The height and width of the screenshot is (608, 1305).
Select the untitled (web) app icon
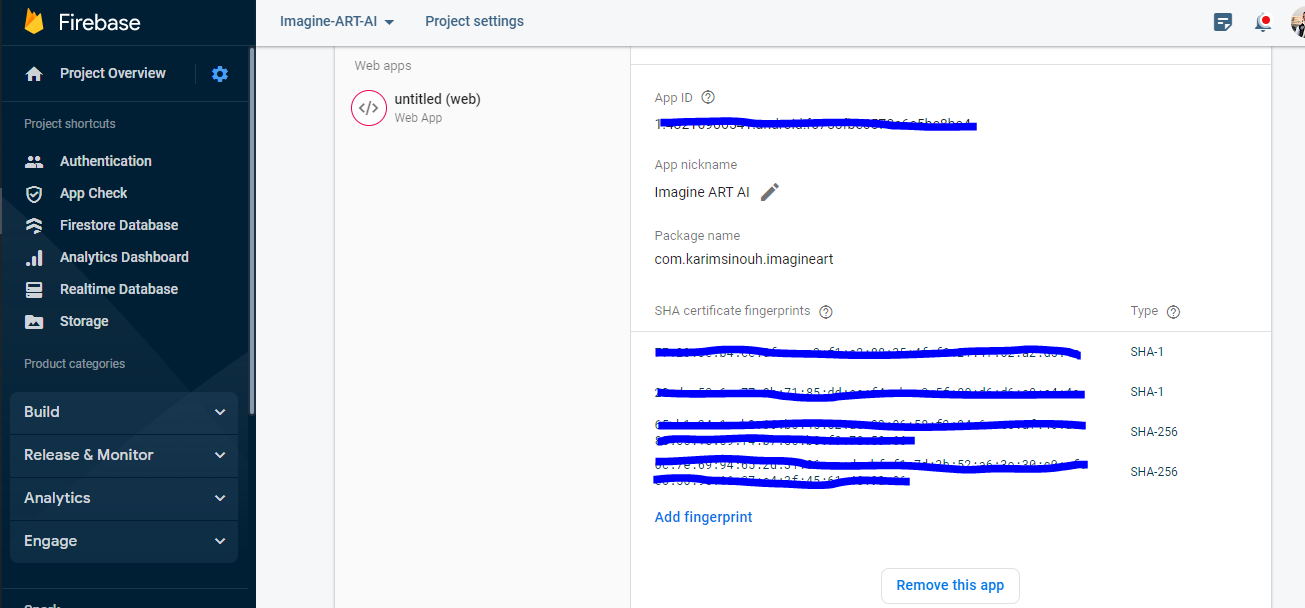pos(369,108)
